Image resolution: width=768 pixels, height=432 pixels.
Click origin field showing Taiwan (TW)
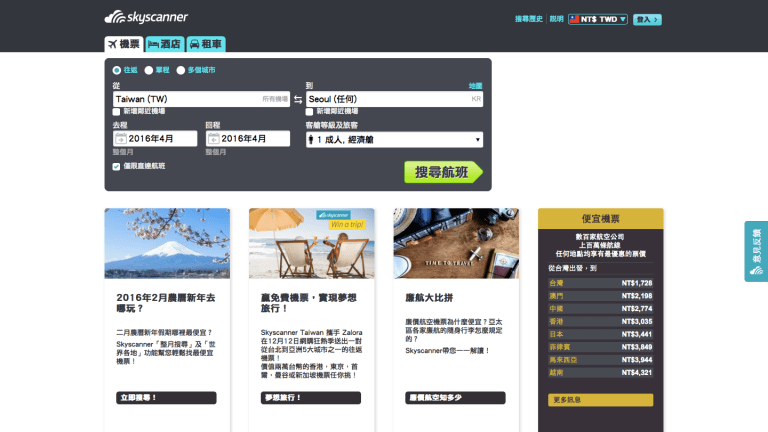click(x=201, y=99)
